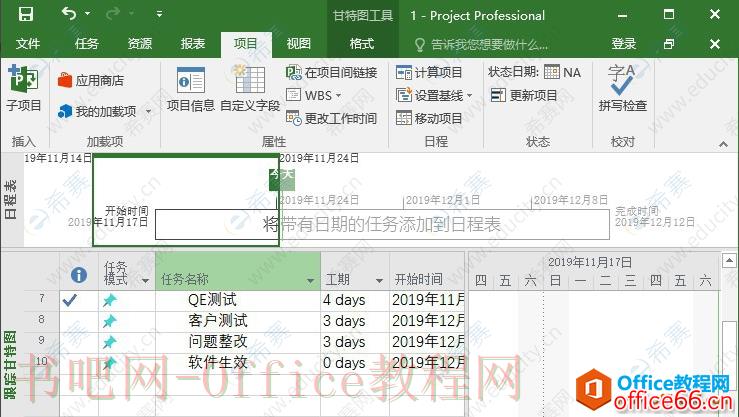739x417 pixels.
Task: Select row header number 9
Action: 41,341
